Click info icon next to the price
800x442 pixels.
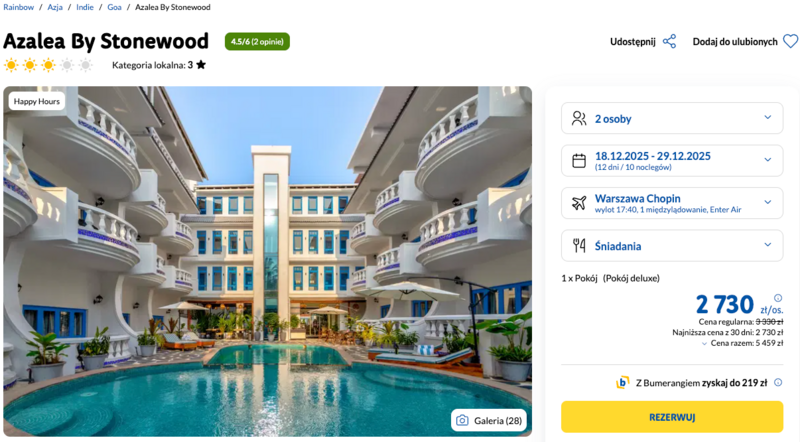click(x=778, y=298)
